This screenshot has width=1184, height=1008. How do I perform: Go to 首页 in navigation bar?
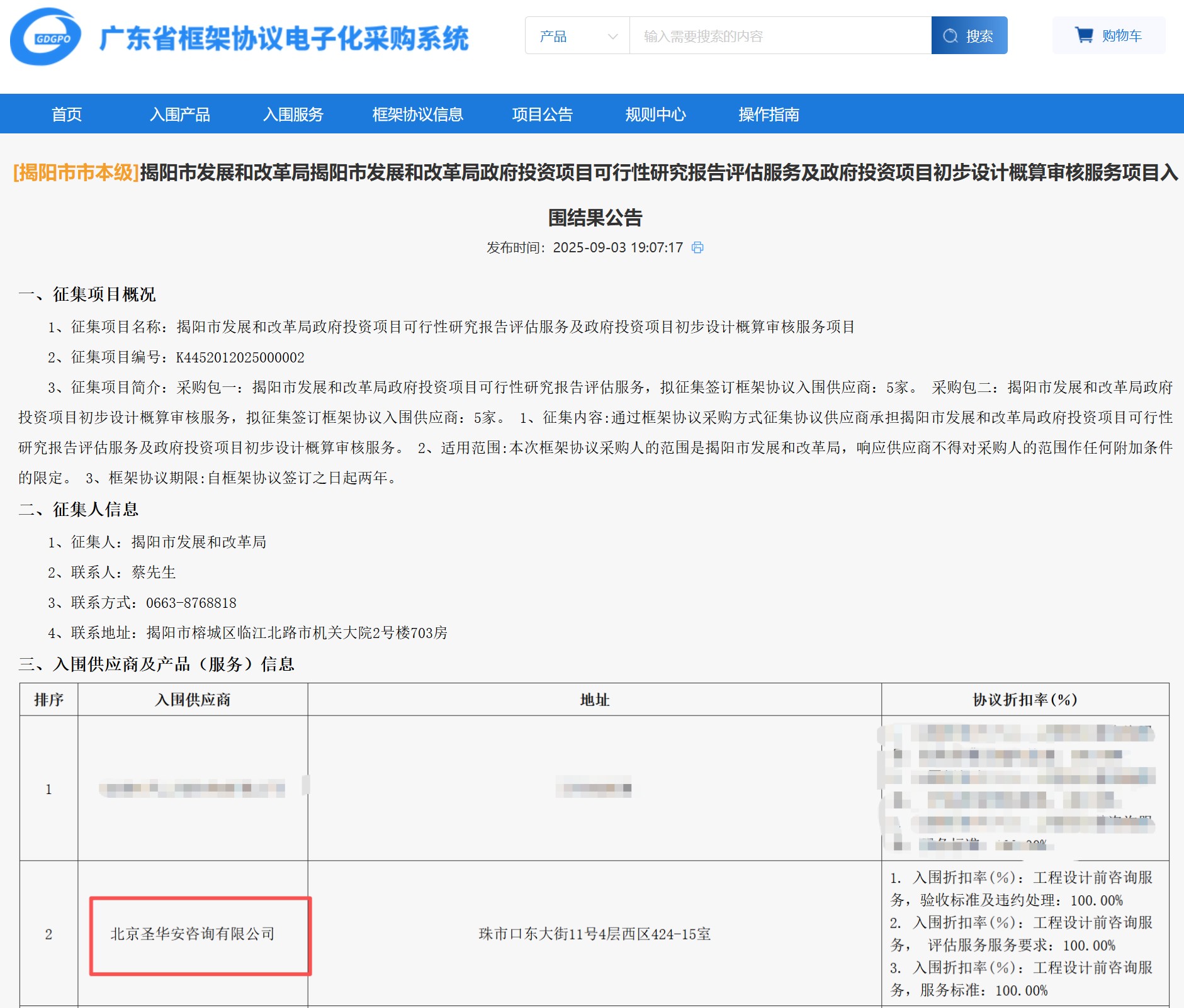click(67, 114)
